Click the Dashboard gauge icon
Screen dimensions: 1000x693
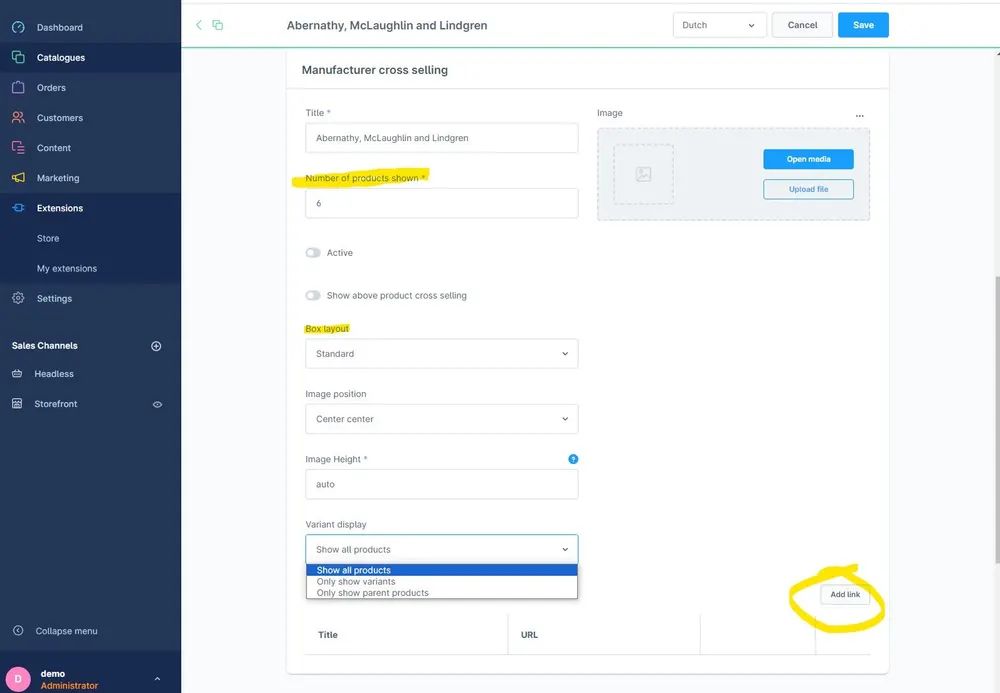(18, 27)
